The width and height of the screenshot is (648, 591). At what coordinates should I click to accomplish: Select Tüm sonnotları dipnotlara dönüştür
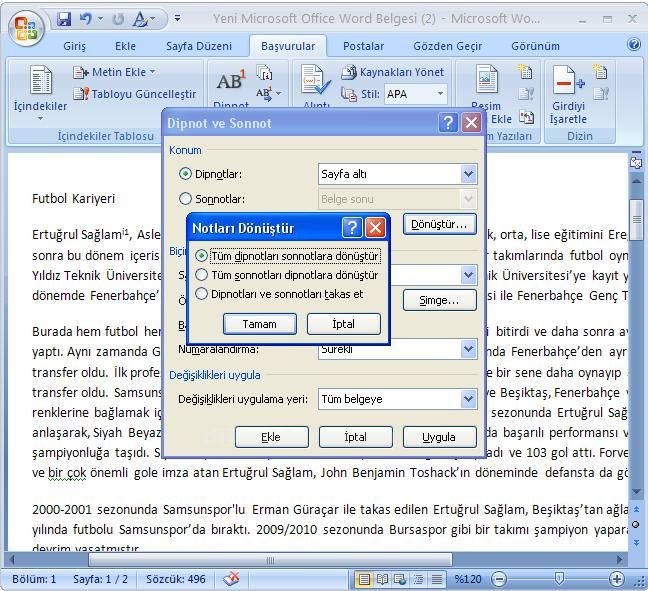(201, 274)
